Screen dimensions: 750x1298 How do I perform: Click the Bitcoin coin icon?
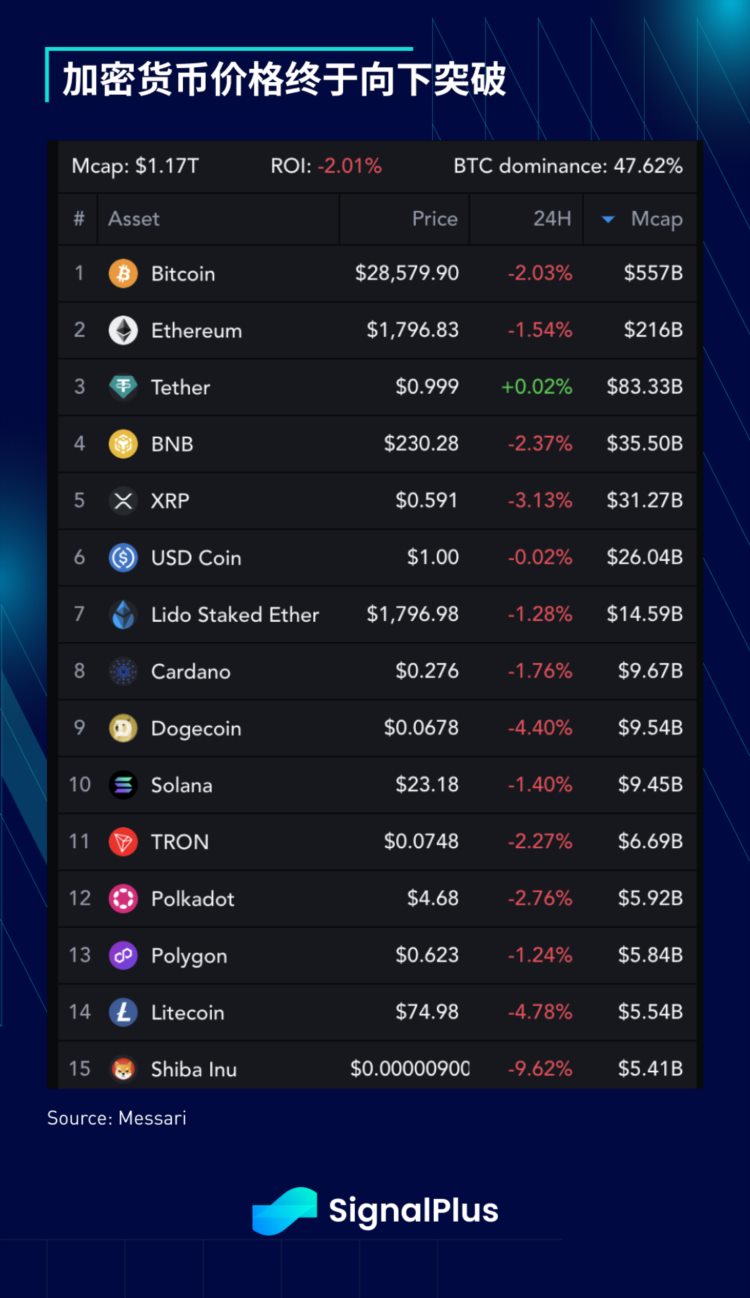pyautogui.click(x=123, y=274)
